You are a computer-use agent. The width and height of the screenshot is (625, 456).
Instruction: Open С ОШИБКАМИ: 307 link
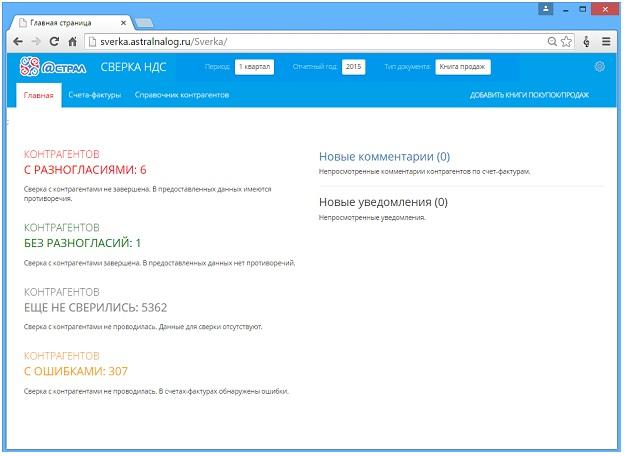pos(76,371)
